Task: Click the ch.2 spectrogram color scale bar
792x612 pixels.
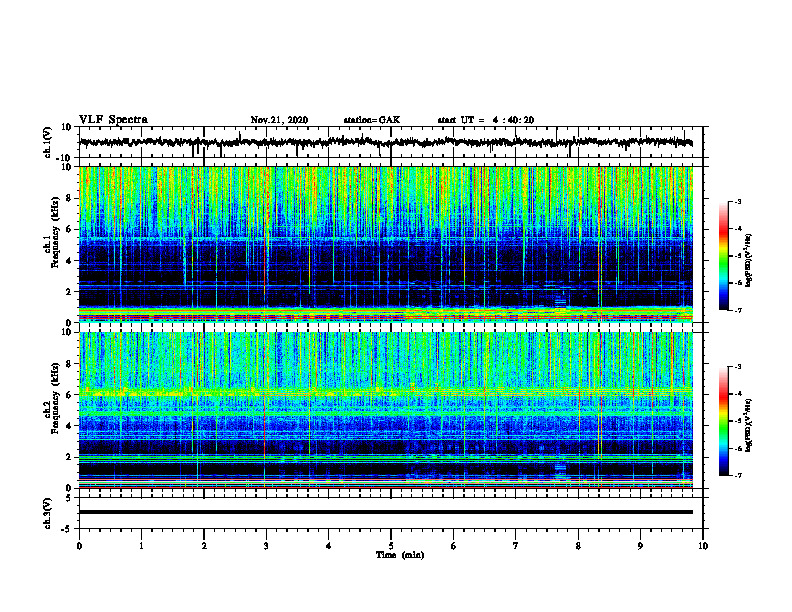Action: coord(723,421)
